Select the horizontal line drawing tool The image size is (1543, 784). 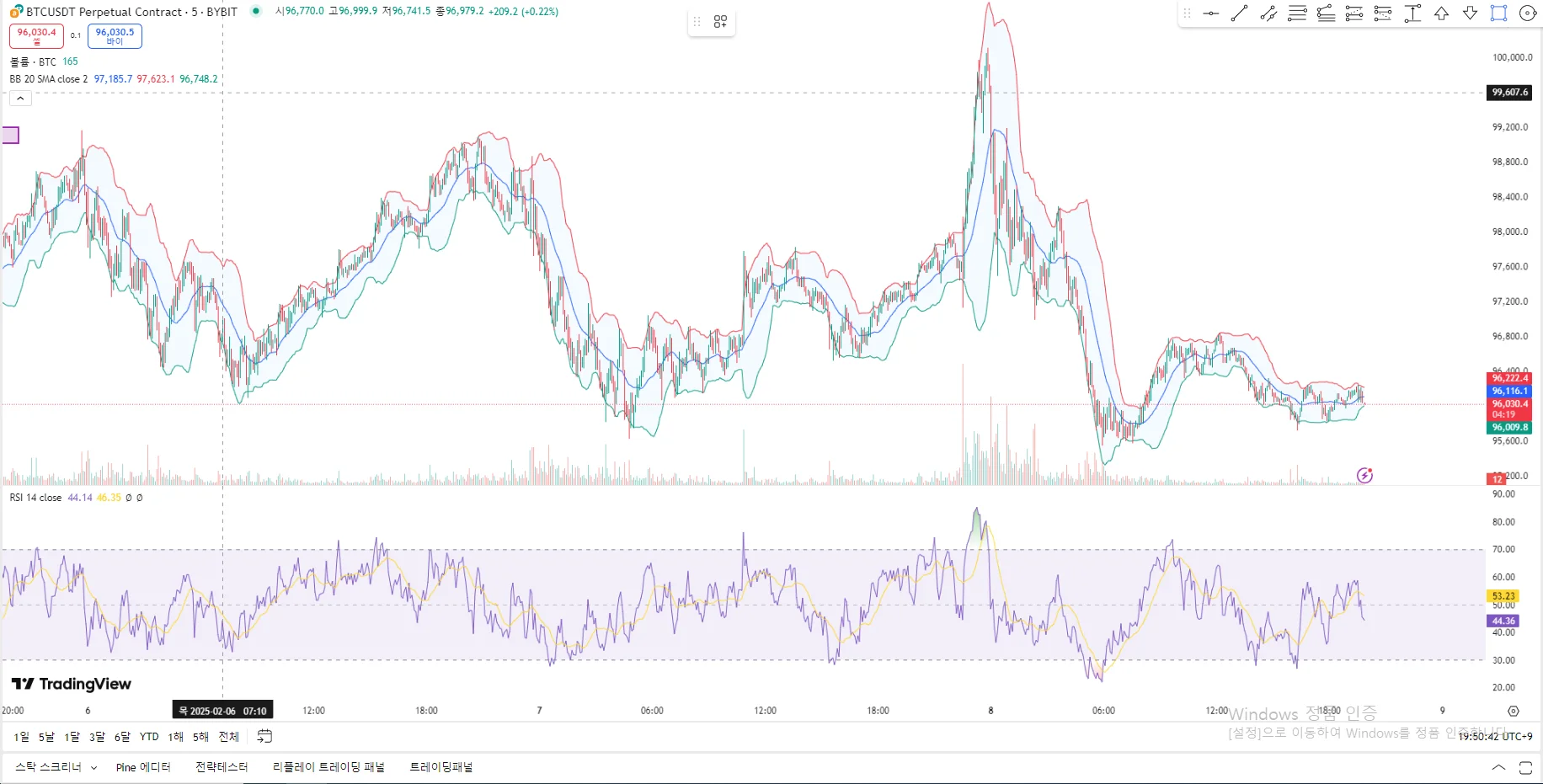(x=1211, y=13)
